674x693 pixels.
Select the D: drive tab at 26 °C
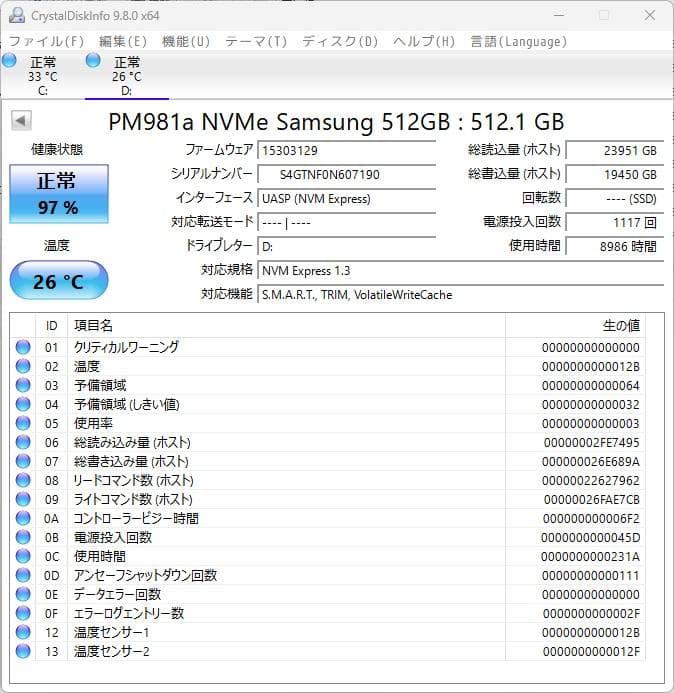(127, 75)
